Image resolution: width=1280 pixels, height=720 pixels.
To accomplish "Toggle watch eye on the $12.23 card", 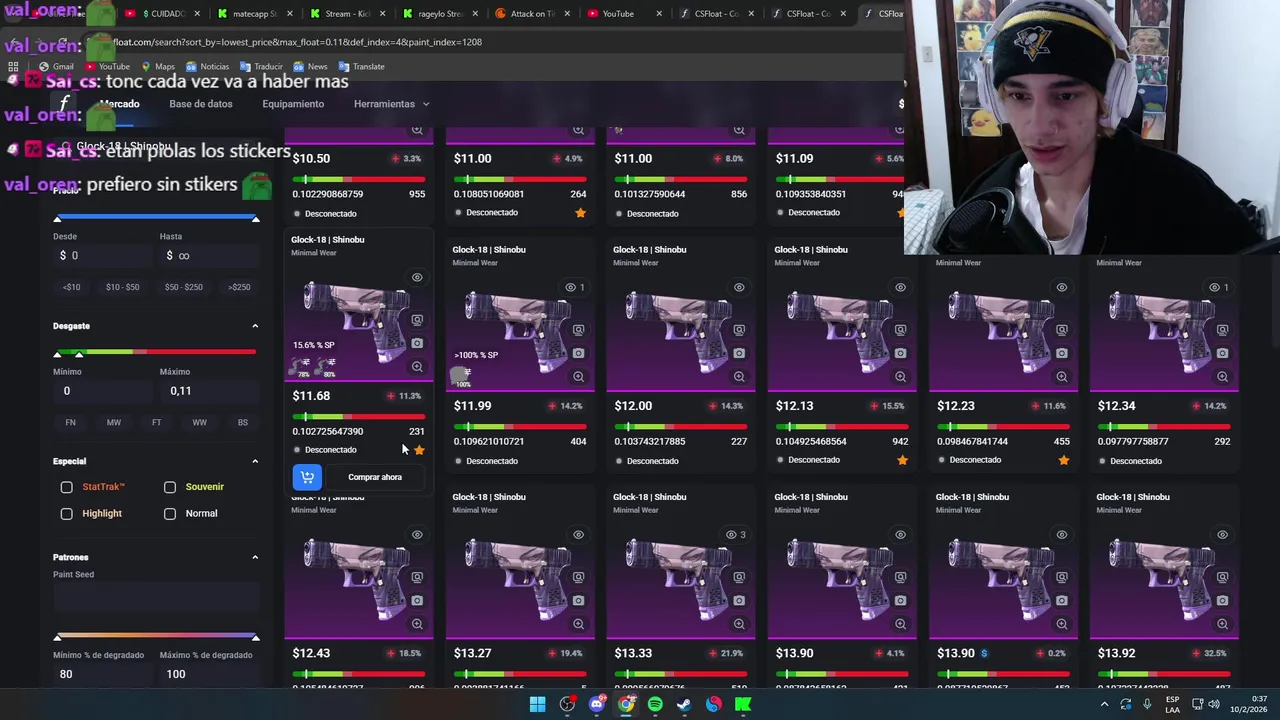I will click(x=1061, y=287).
